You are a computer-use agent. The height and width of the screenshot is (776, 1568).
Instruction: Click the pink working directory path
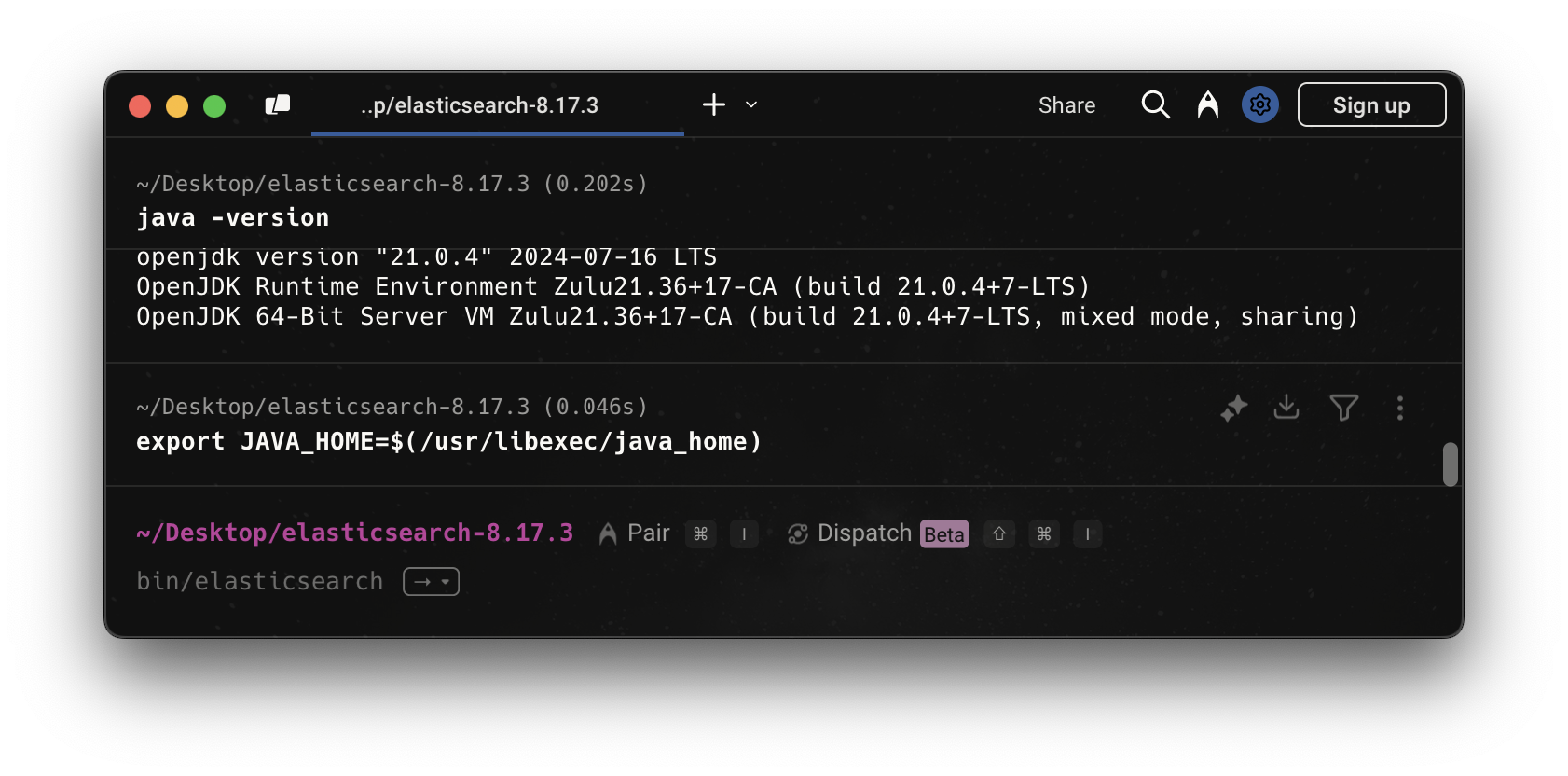click(354, 533)
